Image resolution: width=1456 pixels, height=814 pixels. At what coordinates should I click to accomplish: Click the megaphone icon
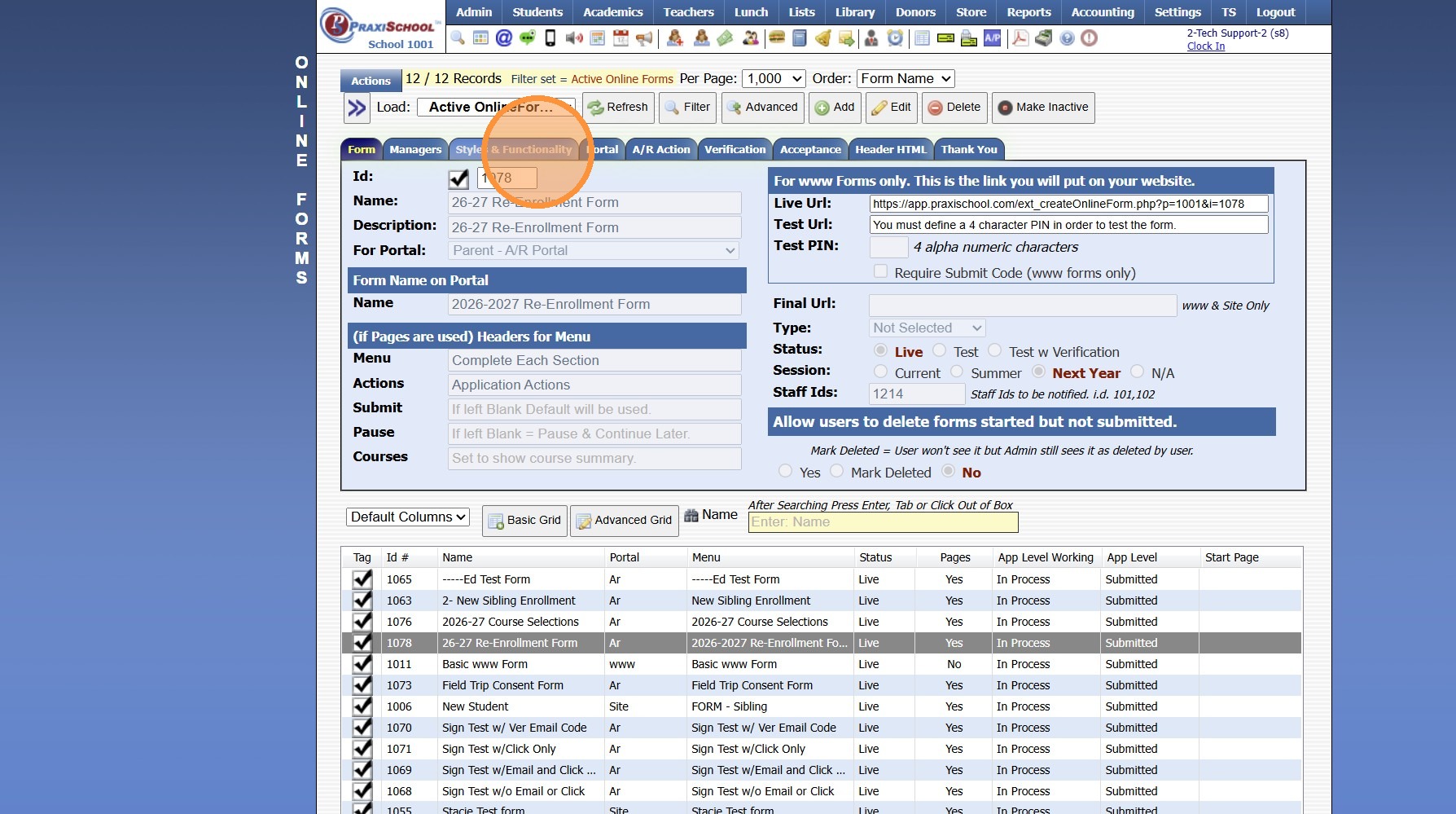[644, 37]
